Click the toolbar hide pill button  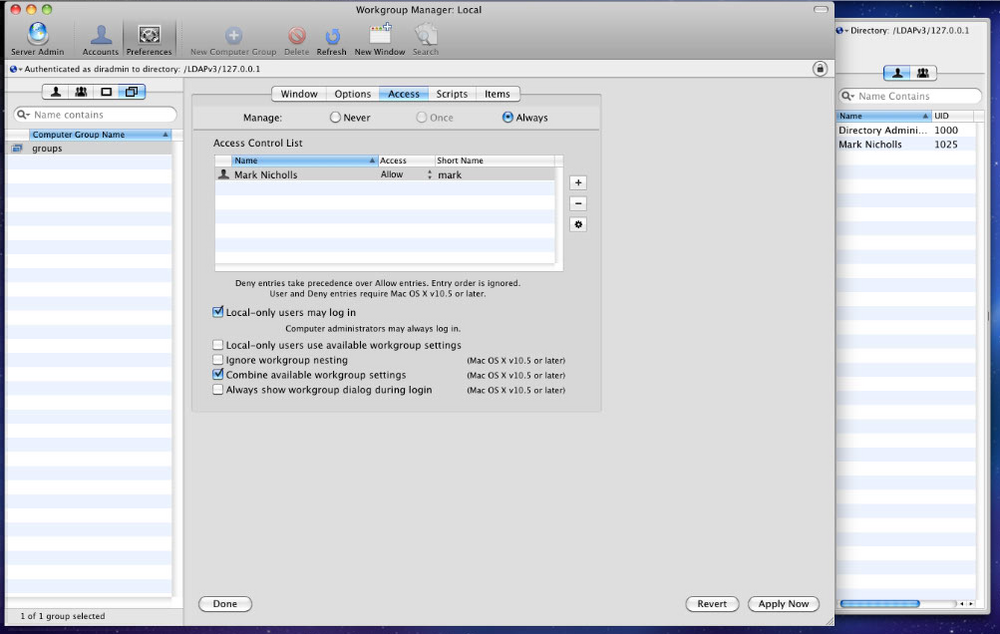click(821, 10)
